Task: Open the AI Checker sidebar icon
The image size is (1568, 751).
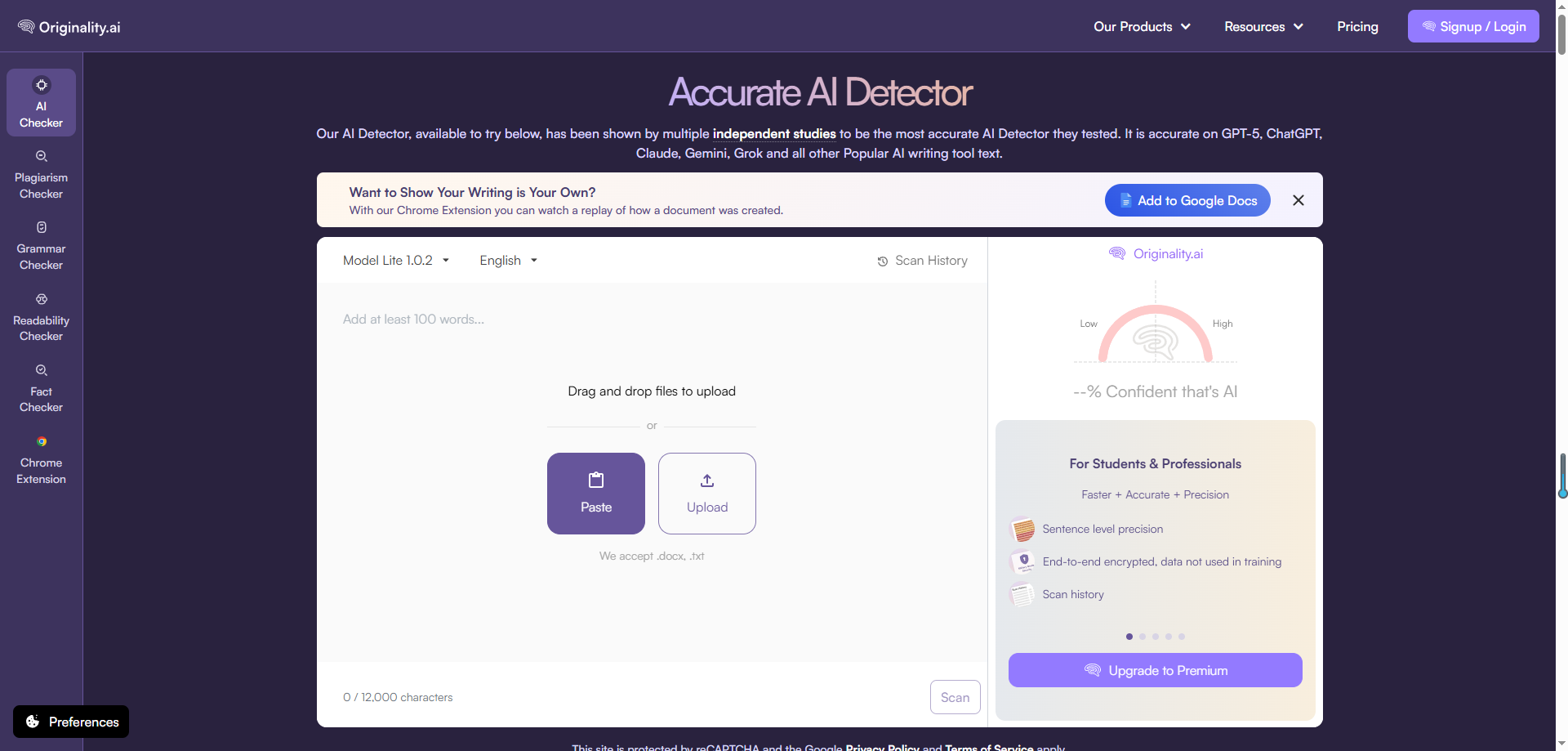Action: pyautogui.click(x=42, y=85)
